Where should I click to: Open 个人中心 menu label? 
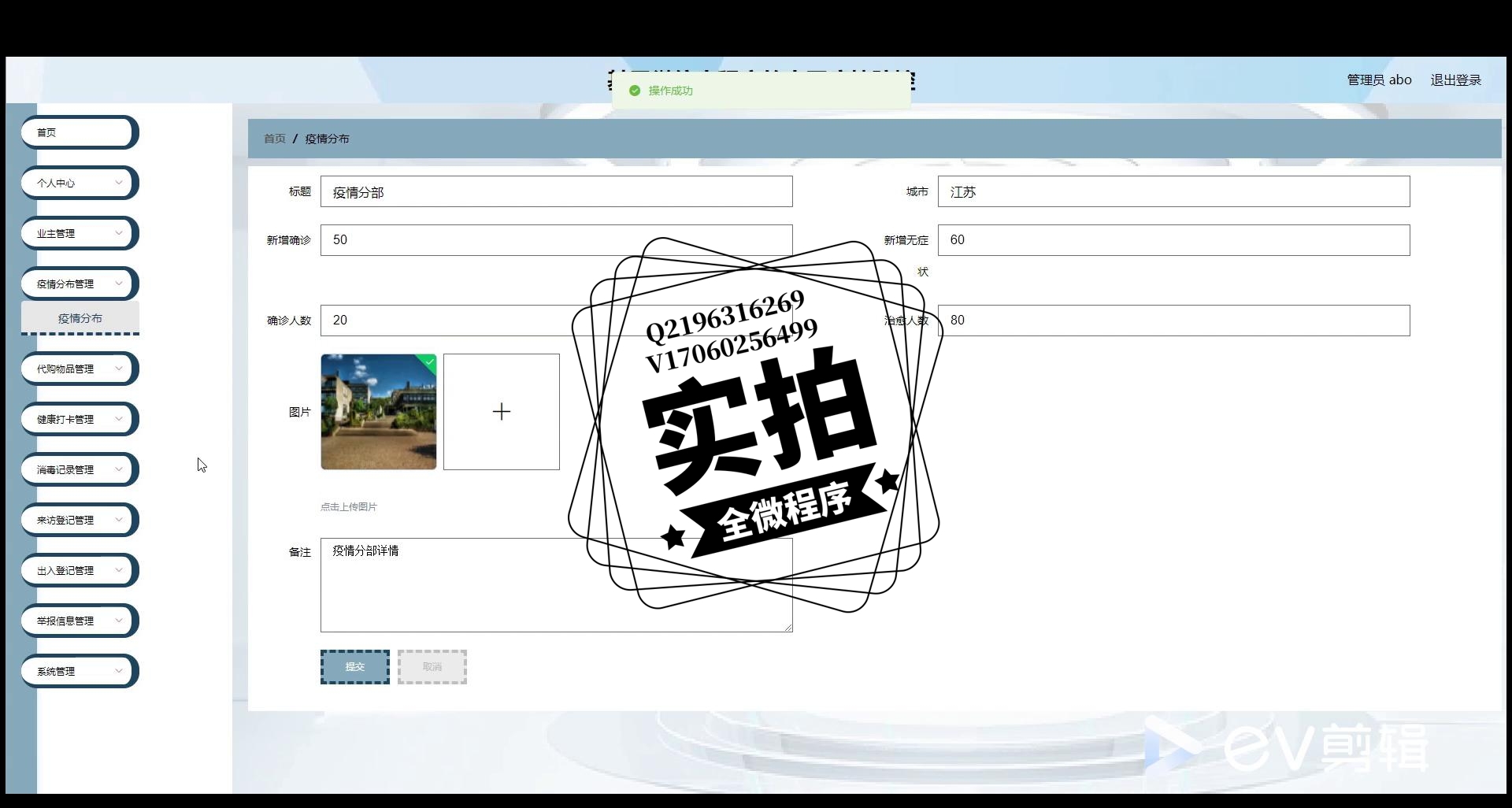point(56,183)
